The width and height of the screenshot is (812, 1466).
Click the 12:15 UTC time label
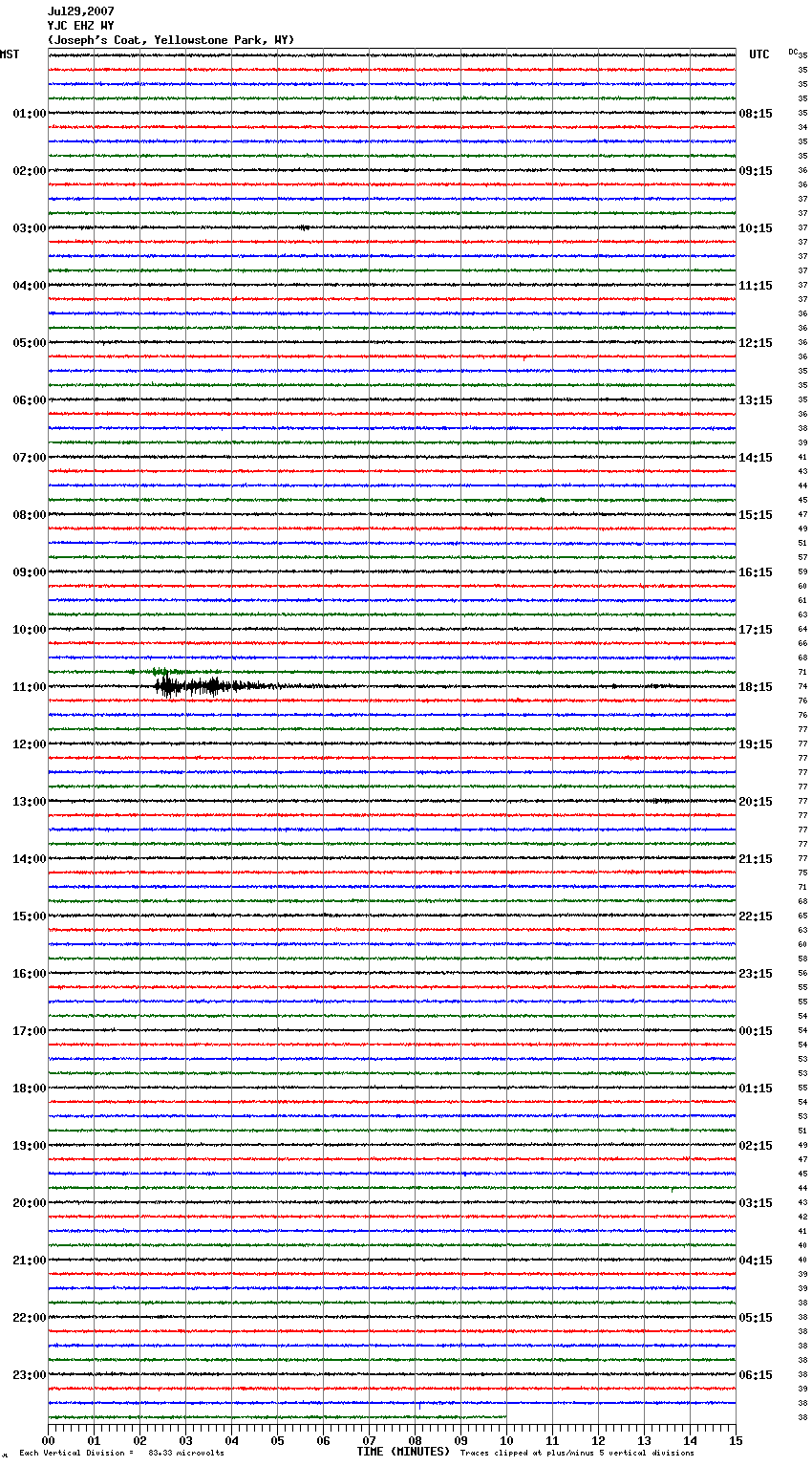tap(756, 343)
